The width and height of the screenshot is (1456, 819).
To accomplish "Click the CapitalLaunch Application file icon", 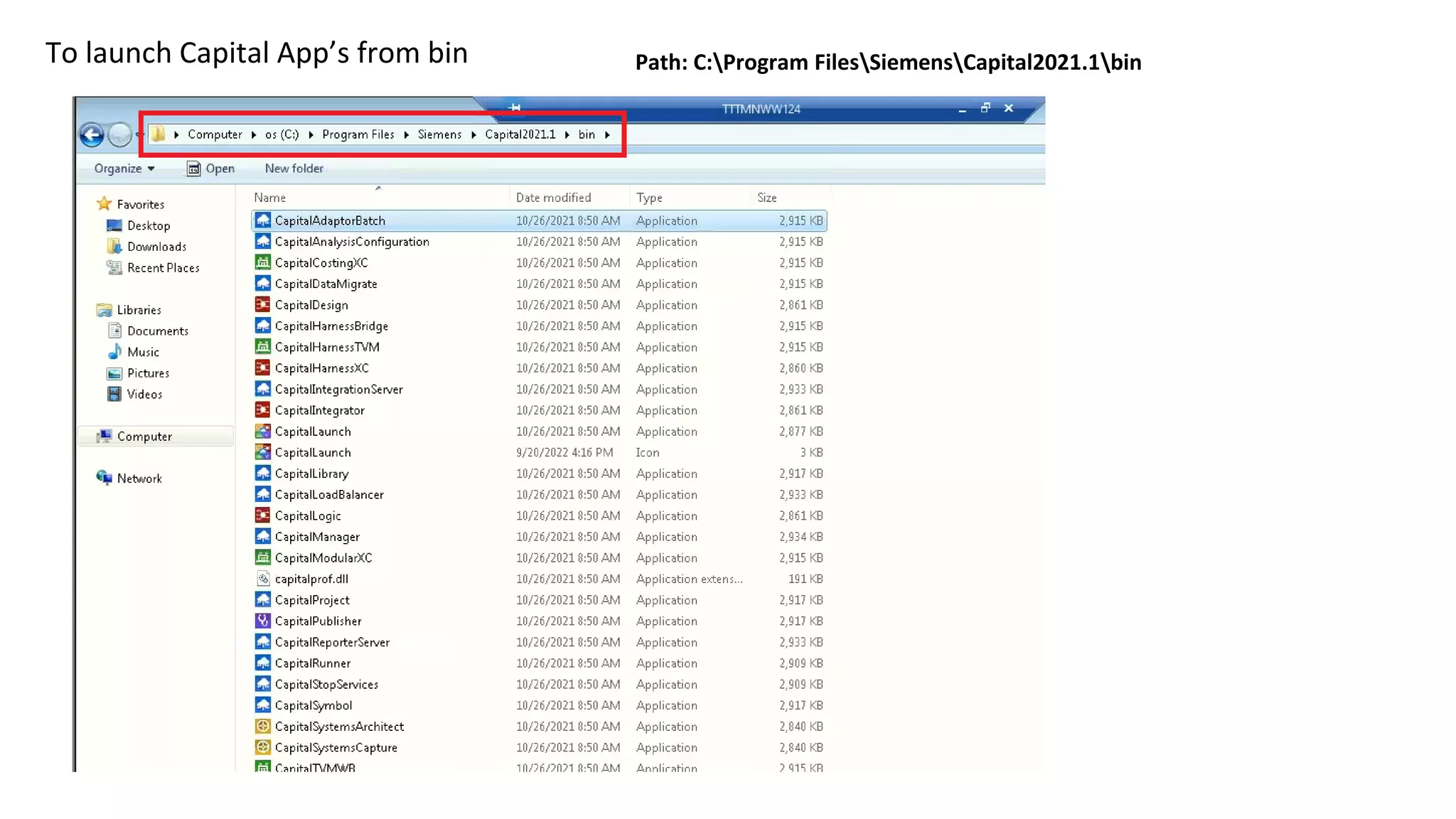I will pyautogui.click(x=263, y=432).
